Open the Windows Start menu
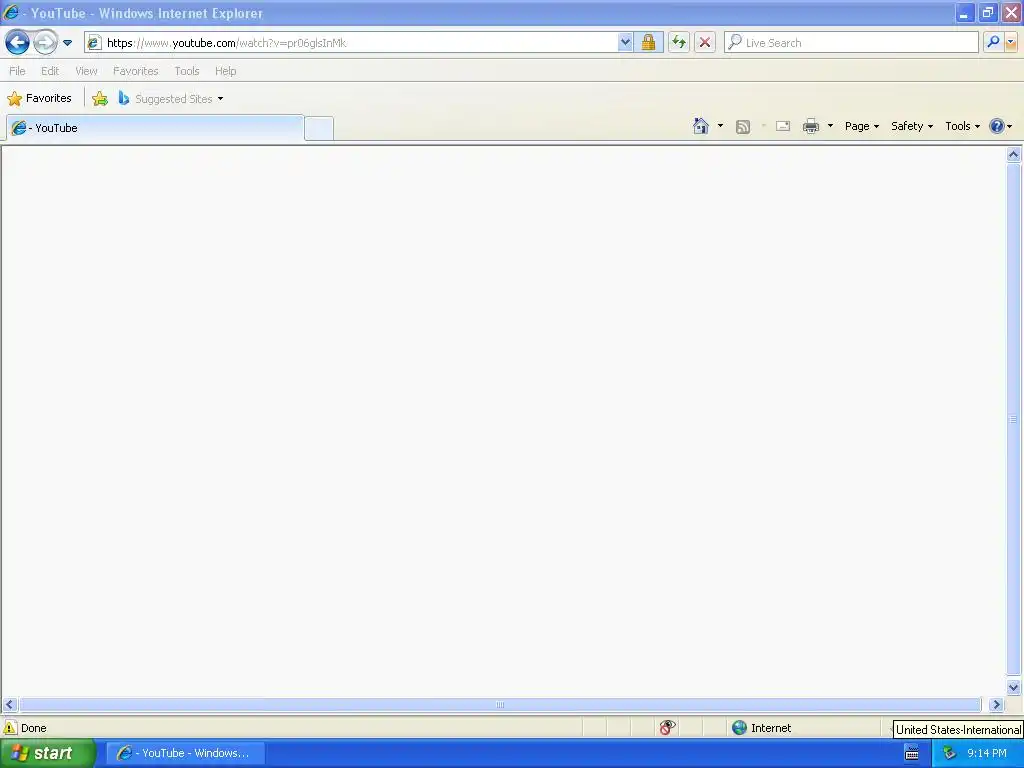This screenshot has height=768, width=1024. [48, 754]
